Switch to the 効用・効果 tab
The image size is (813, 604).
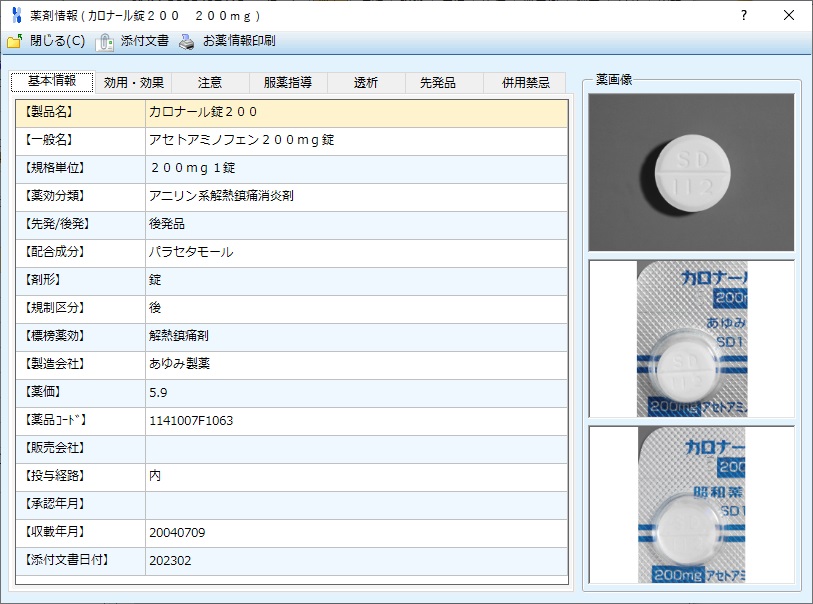pos(133,83)
